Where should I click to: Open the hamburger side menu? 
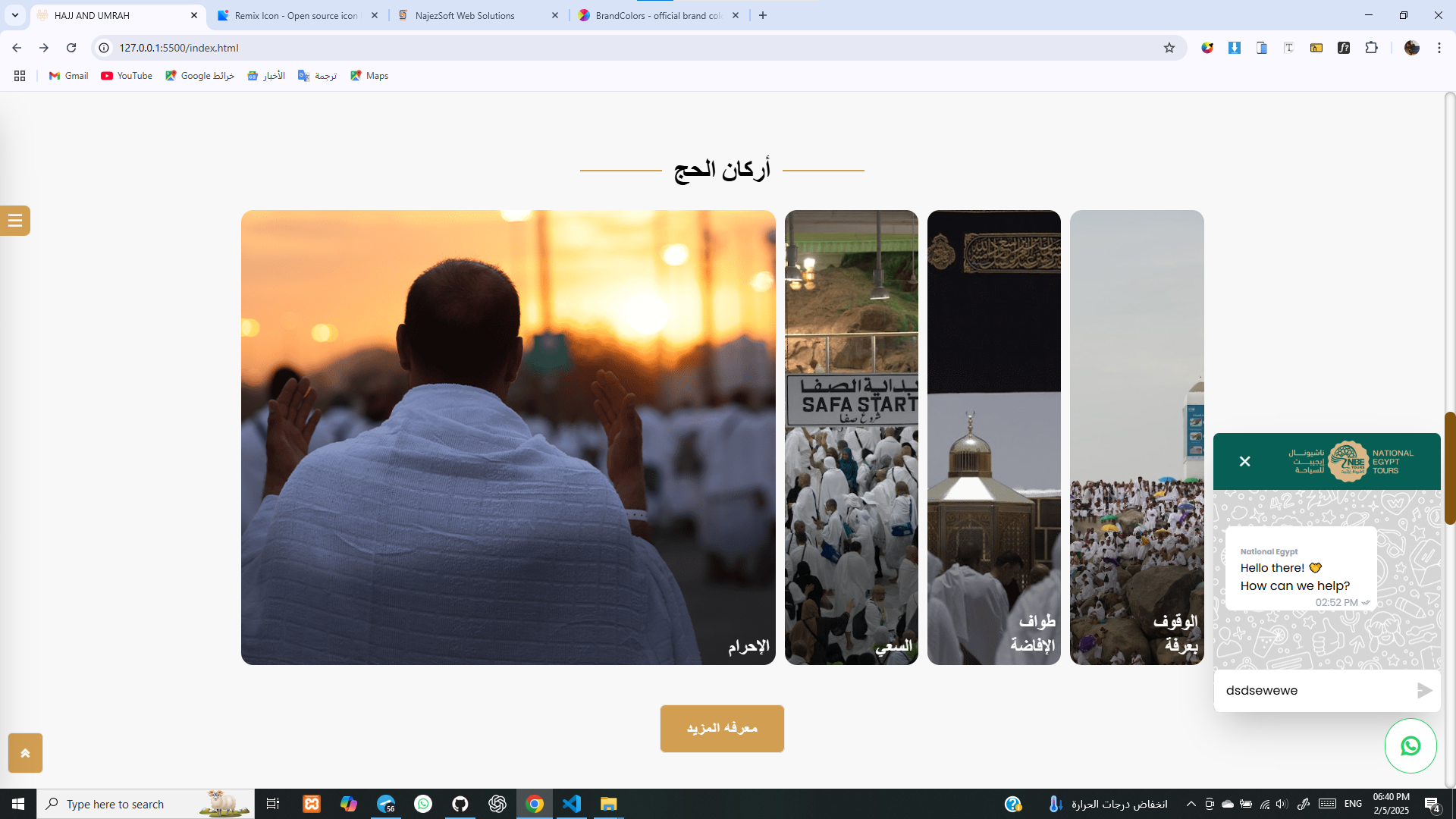[x=14, y=221]
